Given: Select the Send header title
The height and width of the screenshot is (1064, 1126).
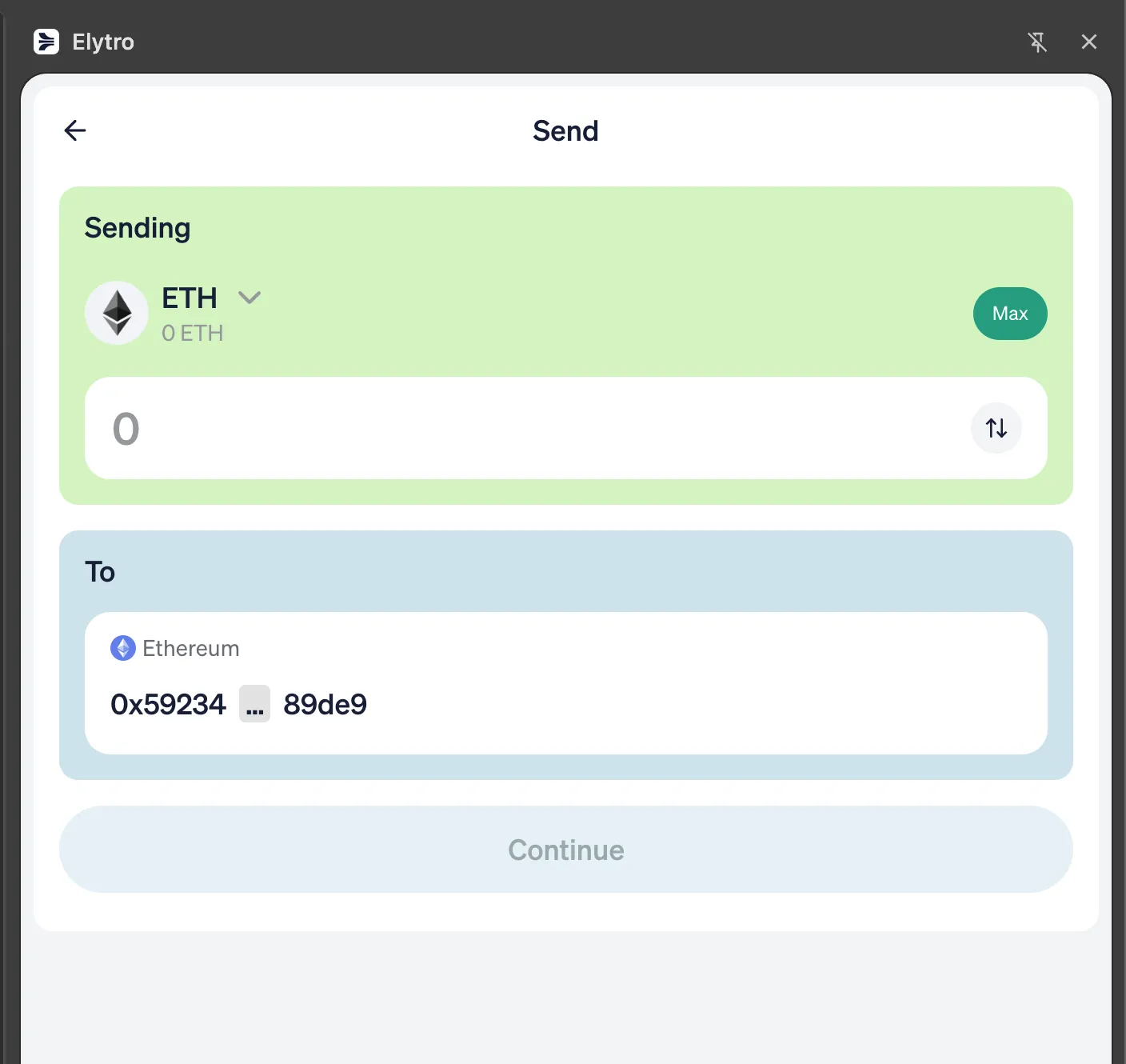Looking at the screenshot, I should pyautogui.click(x=565, y=130).
